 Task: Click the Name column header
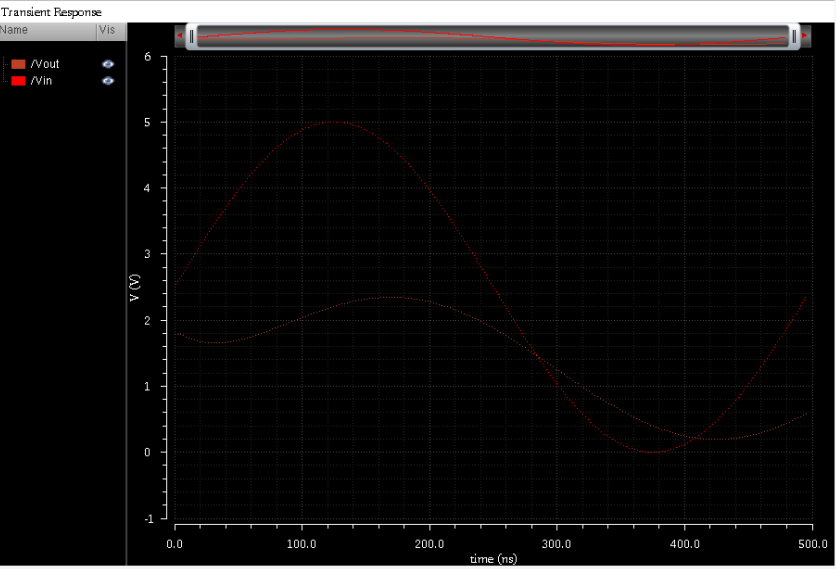pyautogui.click(x=15, y=30)
